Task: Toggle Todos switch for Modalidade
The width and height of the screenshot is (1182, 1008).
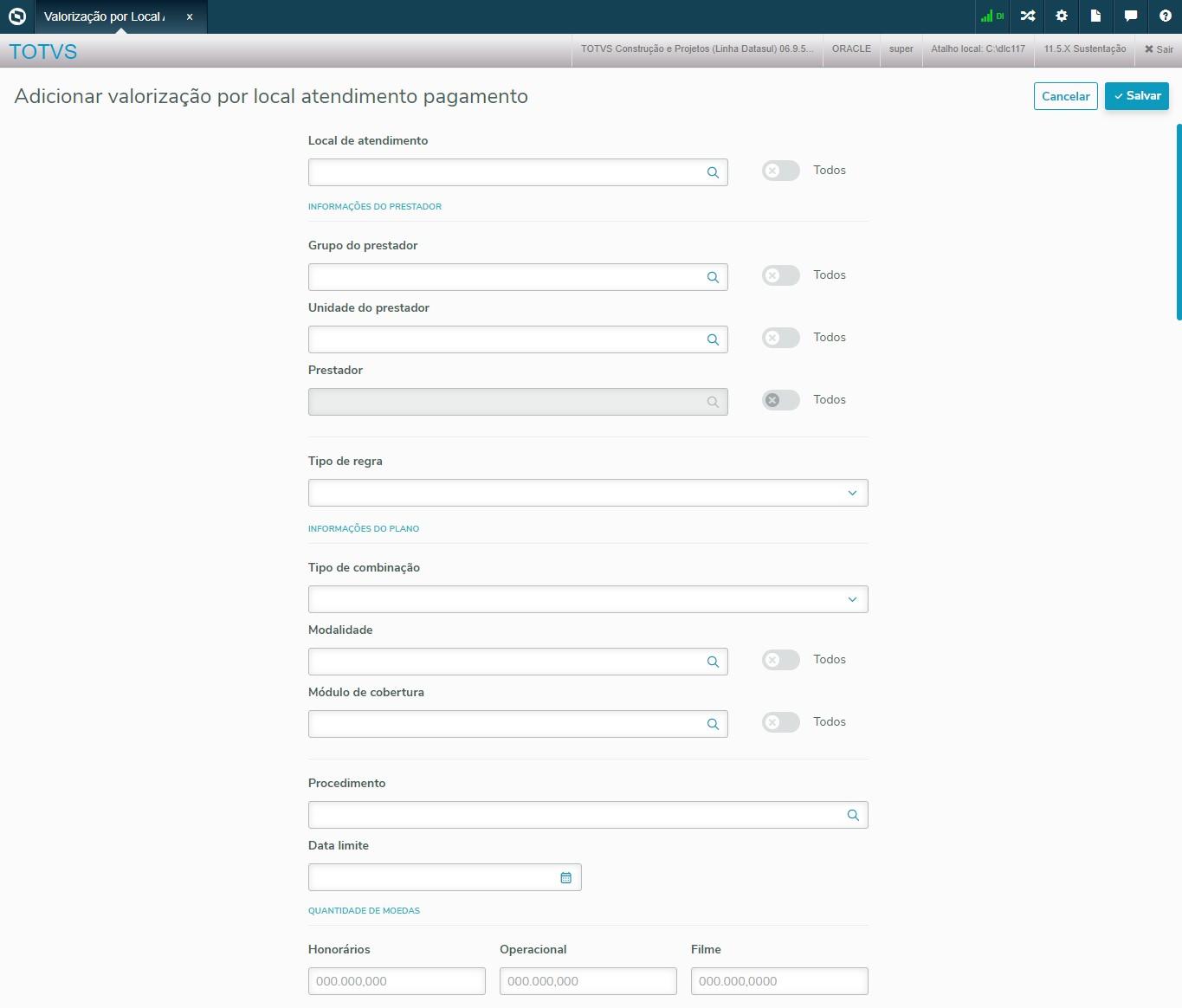Action: tap(780, 660)
